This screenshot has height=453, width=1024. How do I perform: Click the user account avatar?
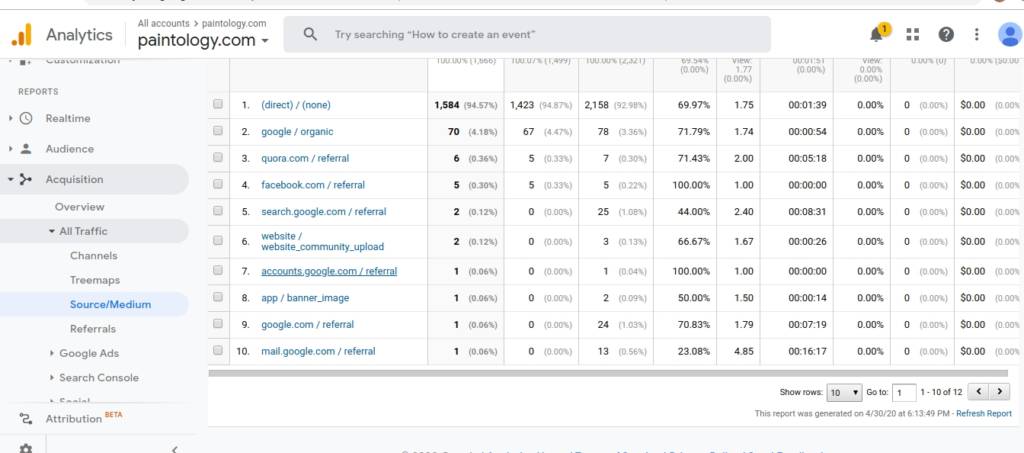point(1009,35)
